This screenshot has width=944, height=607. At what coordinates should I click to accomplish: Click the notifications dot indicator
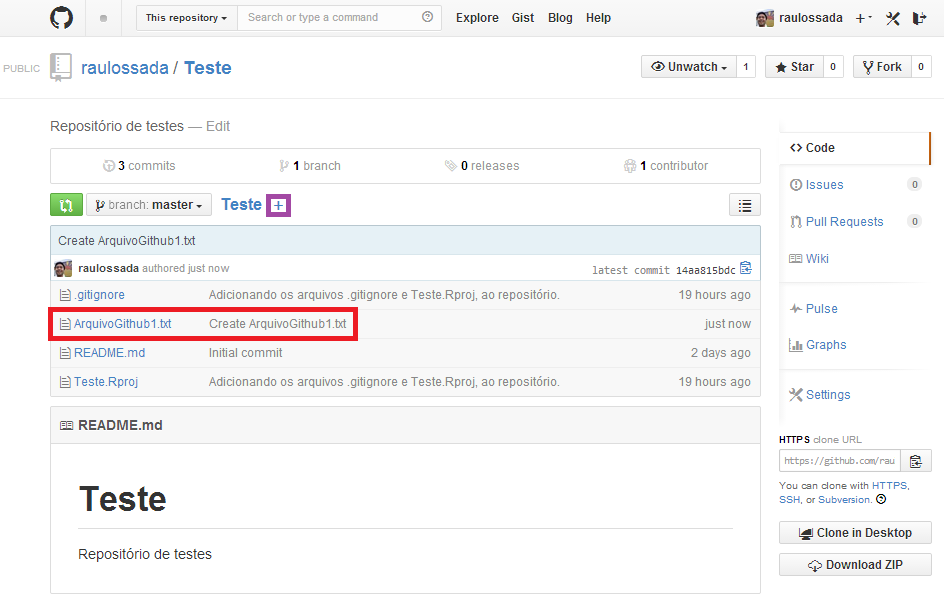click(x=104, y=18)
